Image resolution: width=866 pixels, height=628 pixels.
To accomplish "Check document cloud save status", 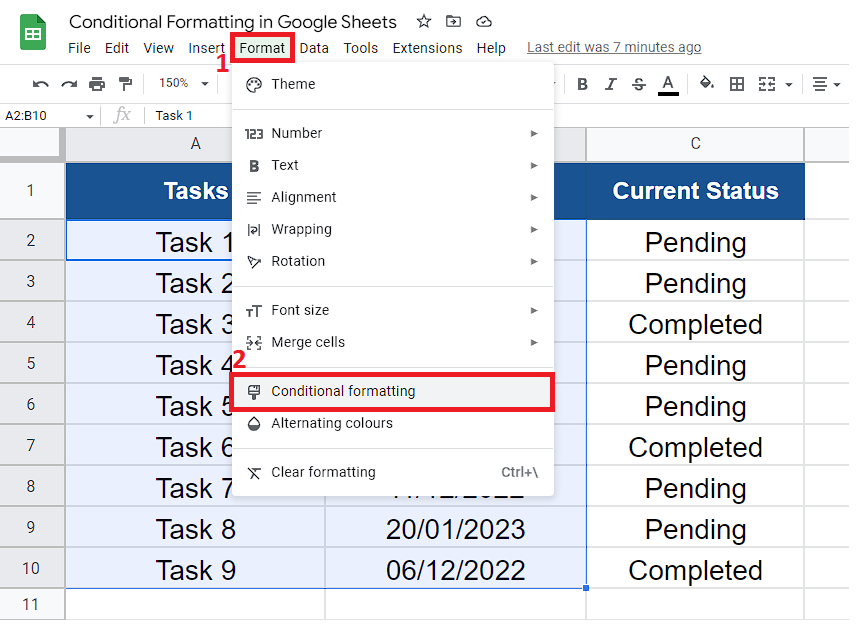I will (484, 20).
